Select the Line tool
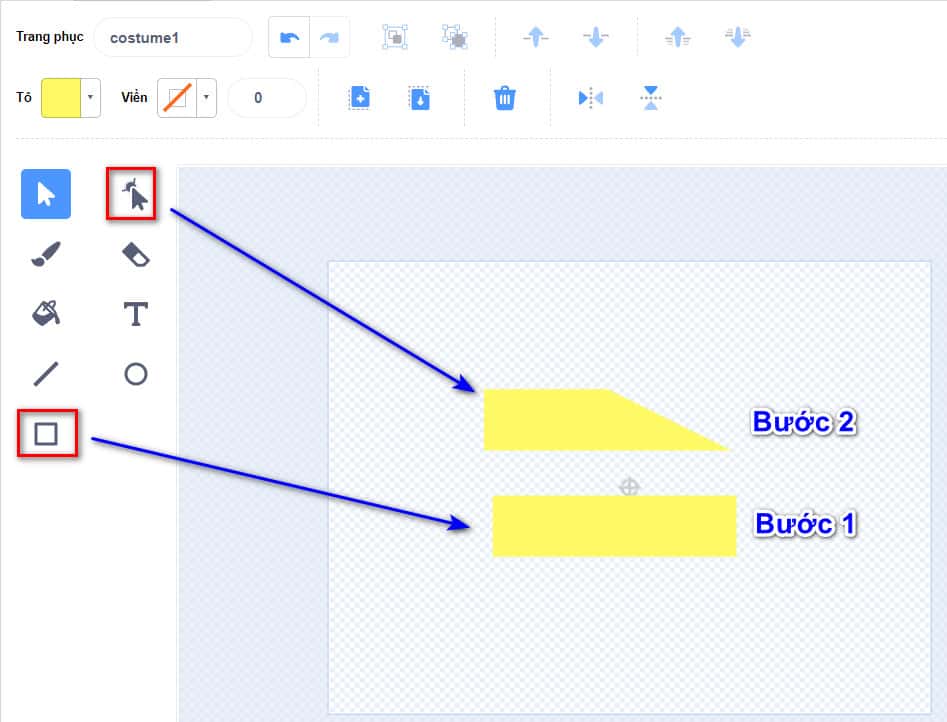Viewport: 947px width, 722px height. coord(46,374)
